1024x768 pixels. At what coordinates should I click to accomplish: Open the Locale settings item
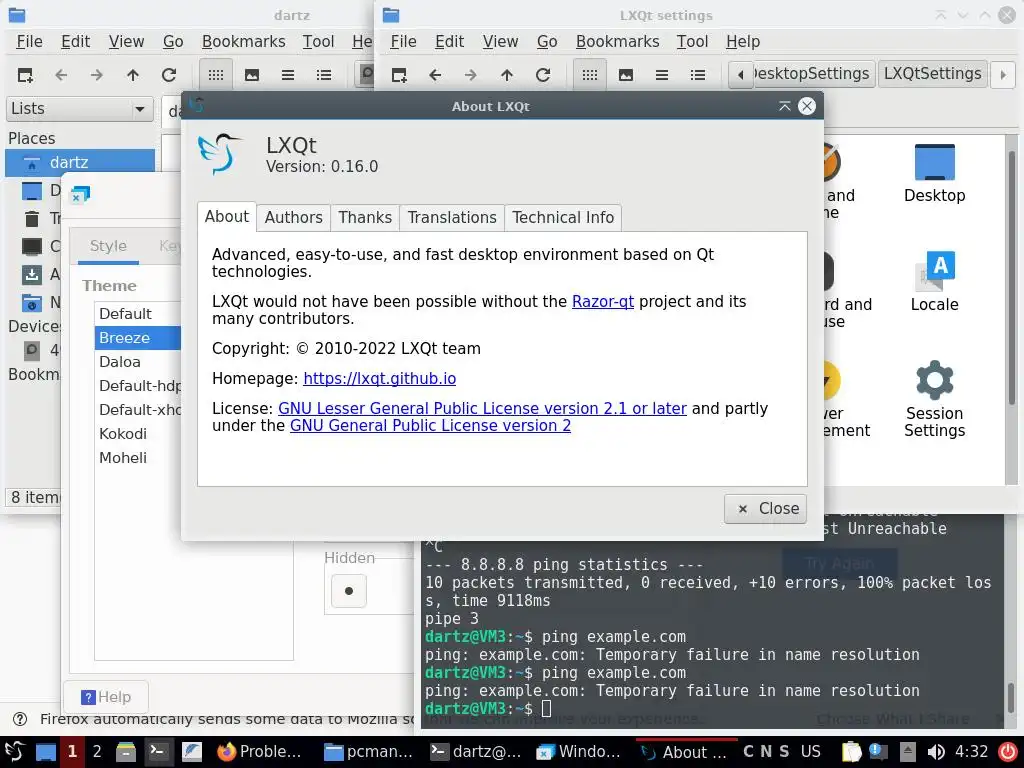pos(935,281)
